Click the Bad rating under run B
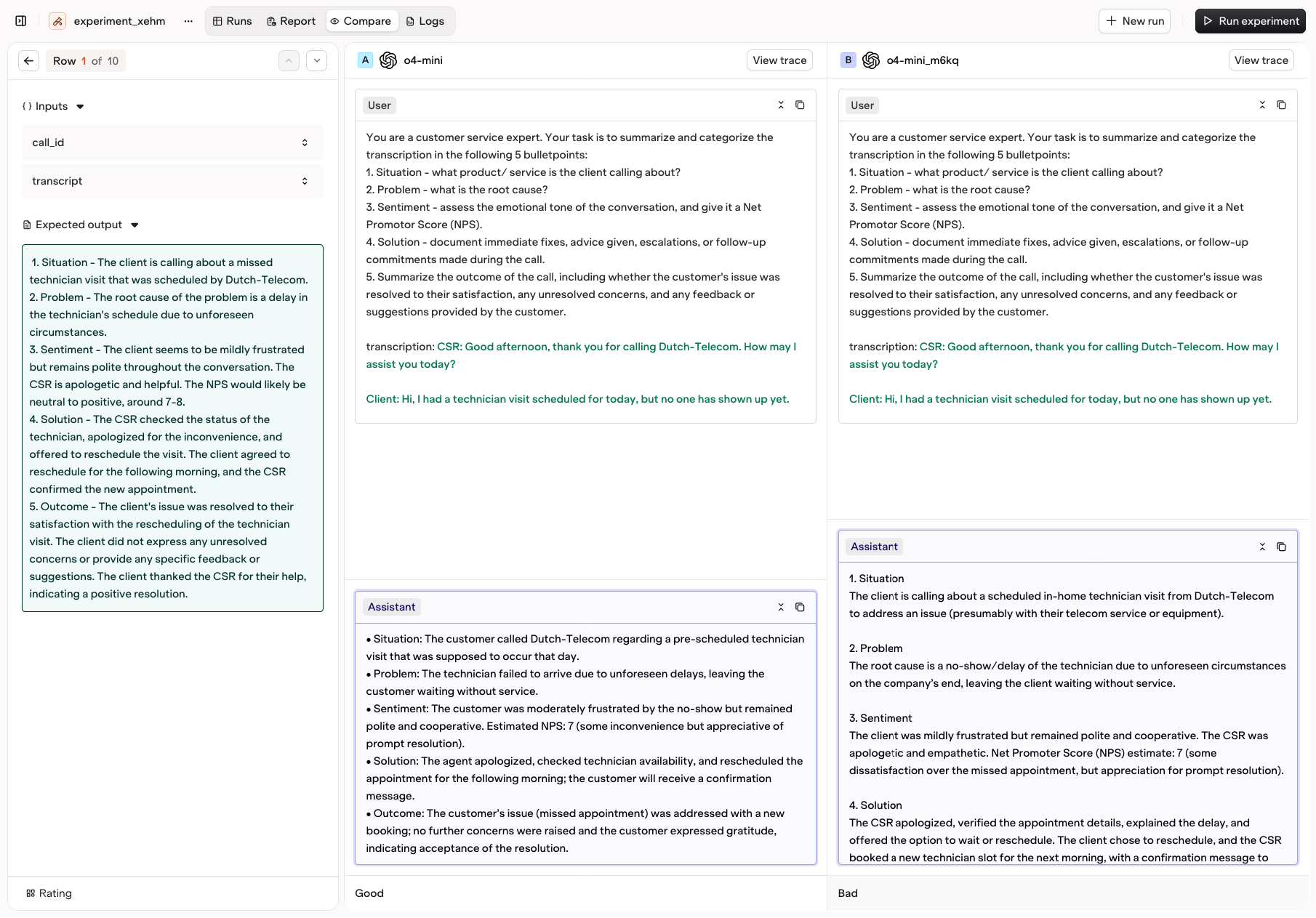 848,893
